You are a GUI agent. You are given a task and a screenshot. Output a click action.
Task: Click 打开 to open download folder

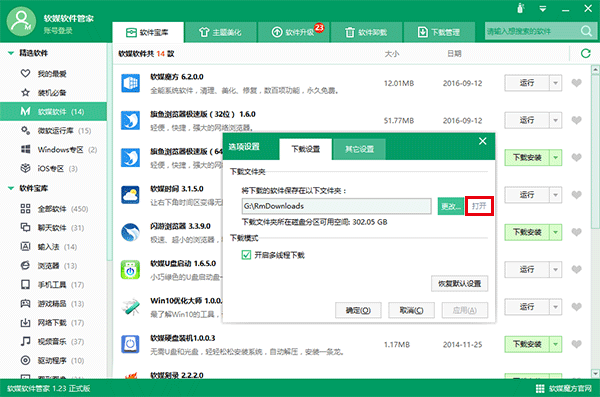point(479,206)
